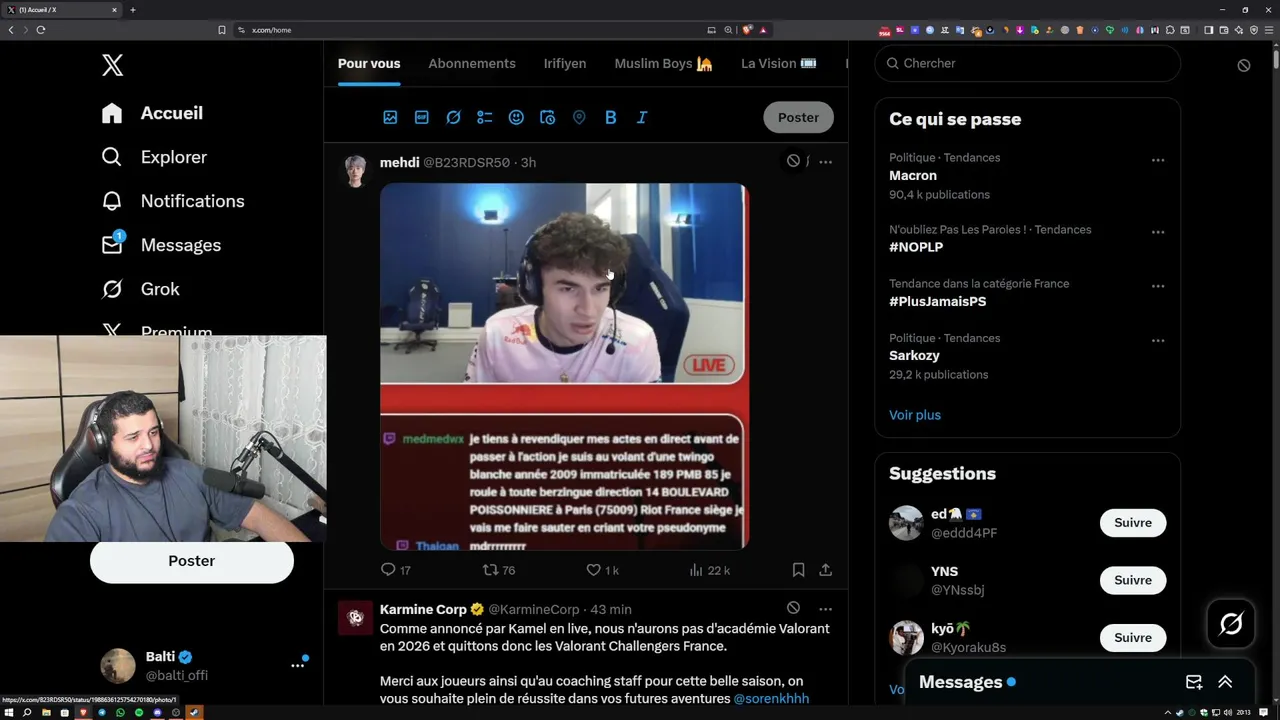Add a GIF to the post
Viewport: 1280px width, 720px height.
coord(422,117)
